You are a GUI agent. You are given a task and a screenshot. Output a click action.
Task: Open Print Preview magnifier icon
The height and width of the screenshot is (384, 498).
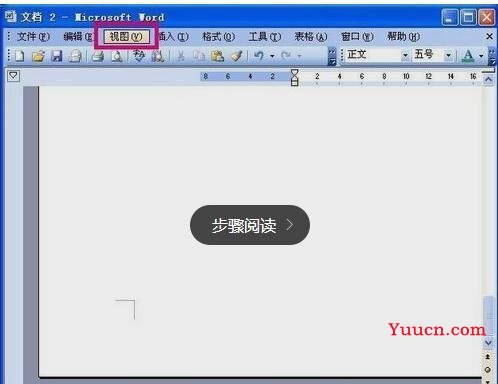point(117,56)
